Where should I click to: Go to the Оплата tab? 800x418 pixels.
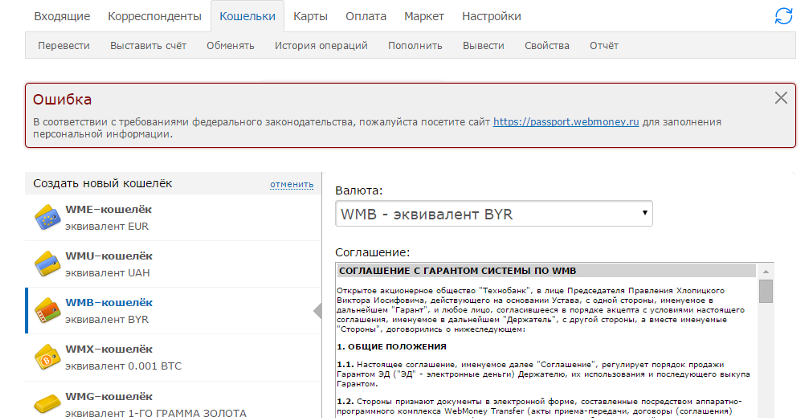[x=366, y=16]
